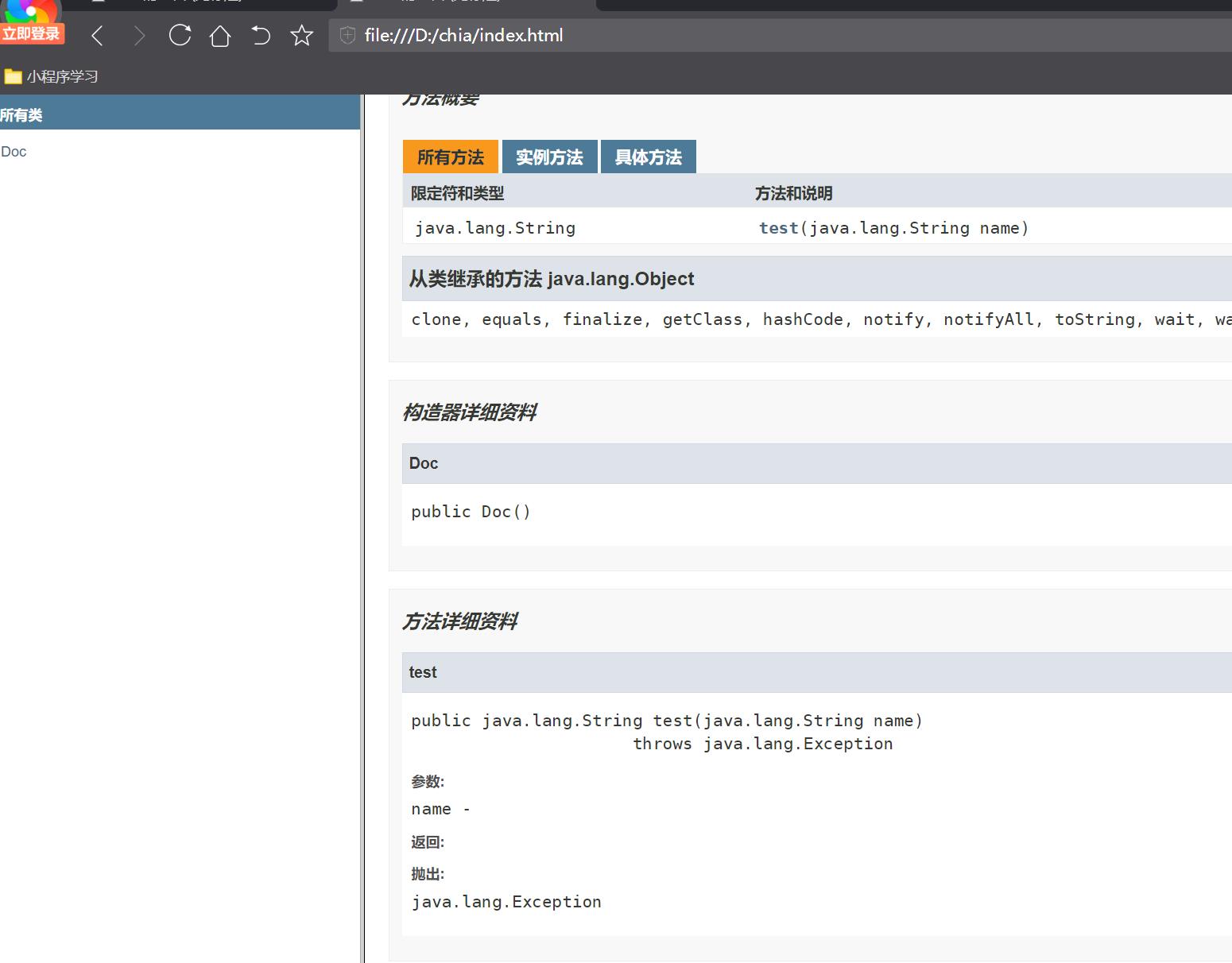This screenshot has width=1232, height=963.
Task: Click the 方法详细资料 section heading
Action: pyautogui.click(x=459, y=621)
